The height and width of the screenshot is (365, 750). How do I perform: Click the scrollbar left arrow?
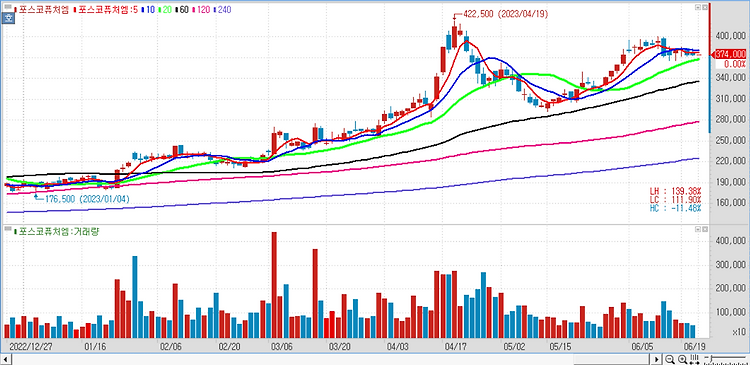coord(5,359)
